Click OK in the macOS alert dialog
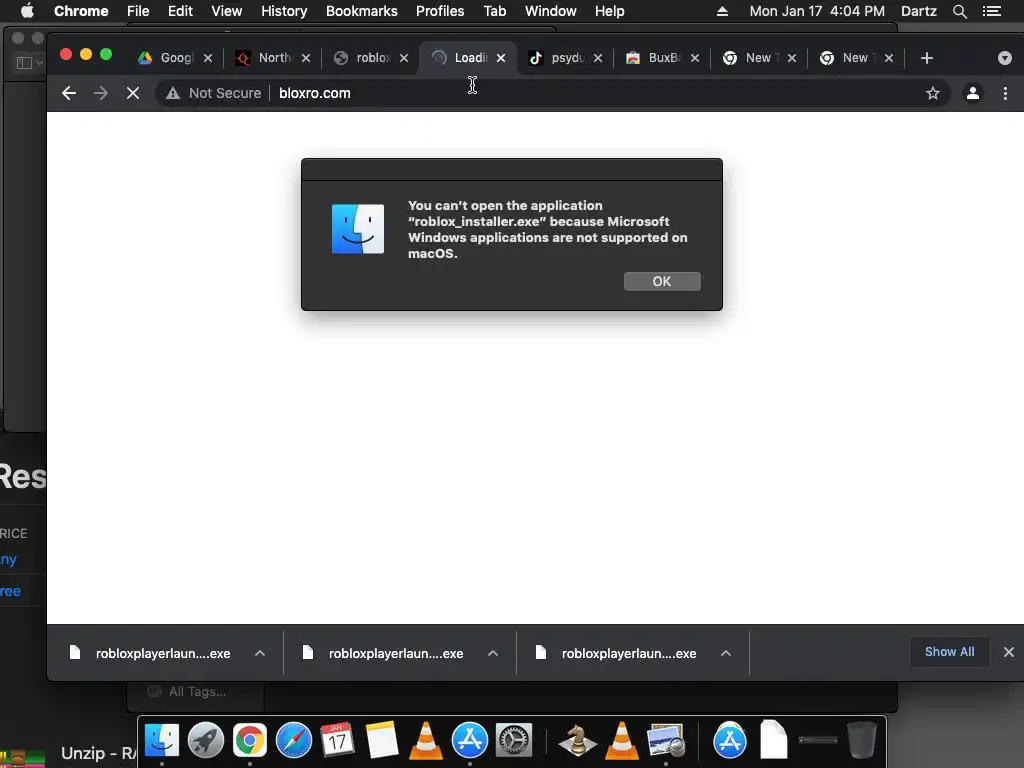 [662, 281]
